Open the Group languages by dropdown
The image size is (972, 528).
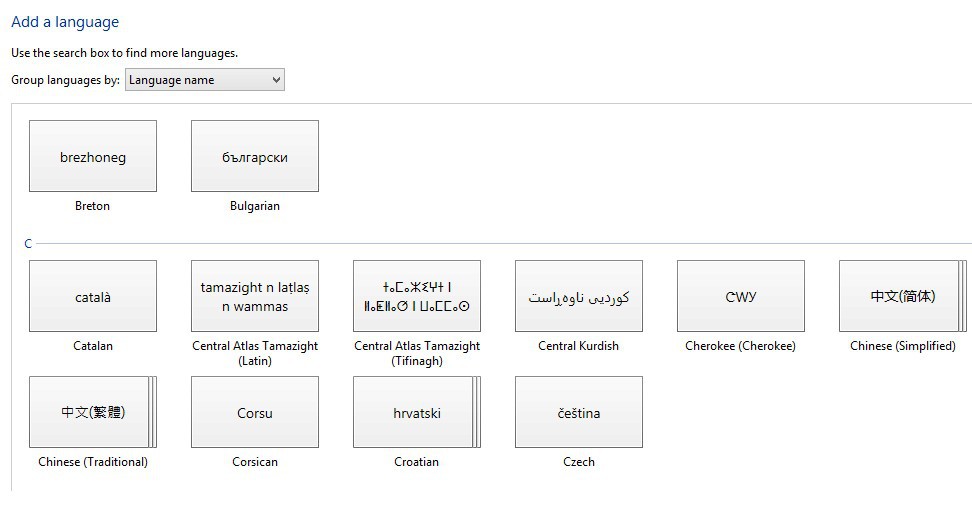204,80
